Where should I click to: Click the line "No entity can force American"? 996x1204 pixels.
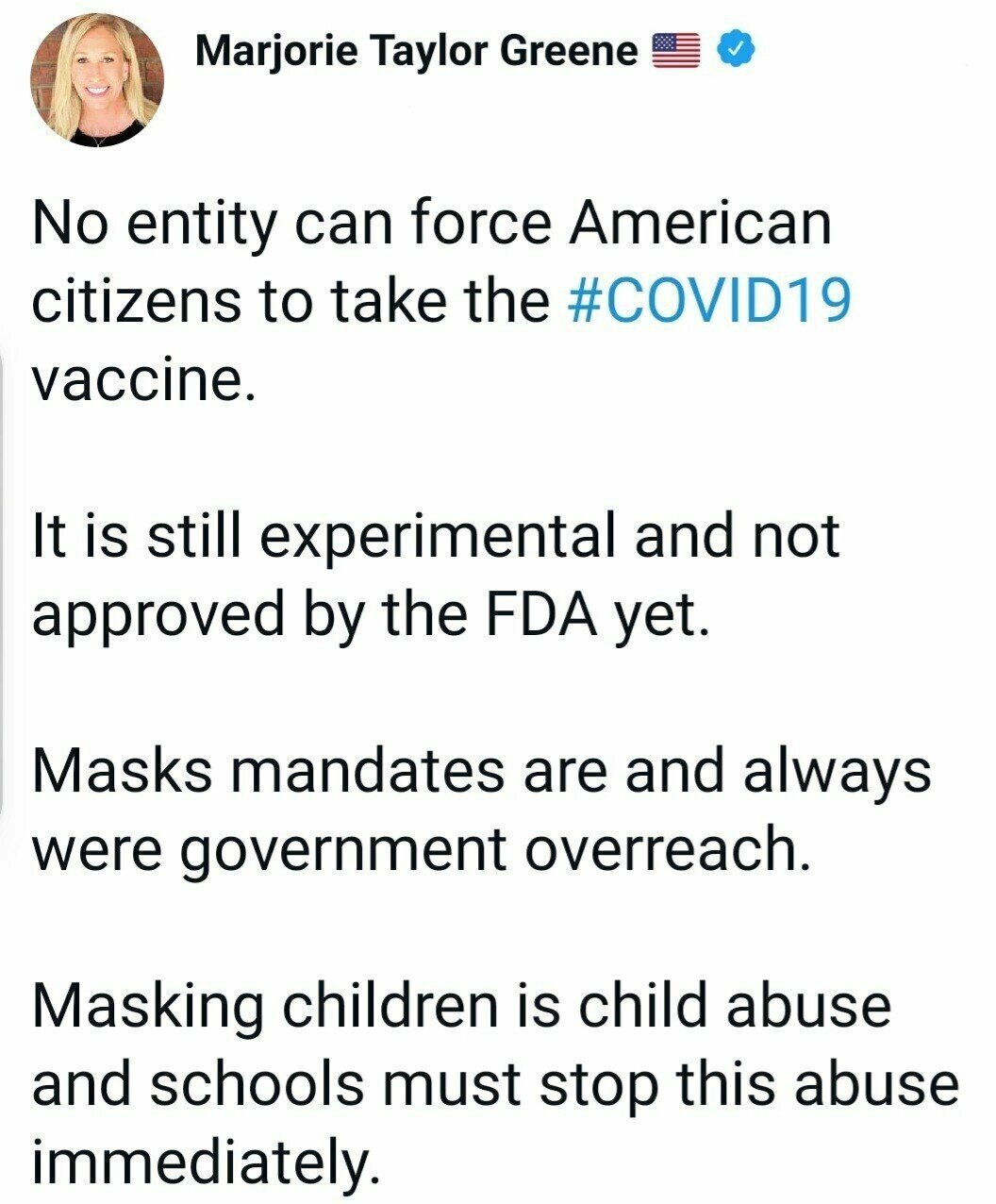[432, 223]
